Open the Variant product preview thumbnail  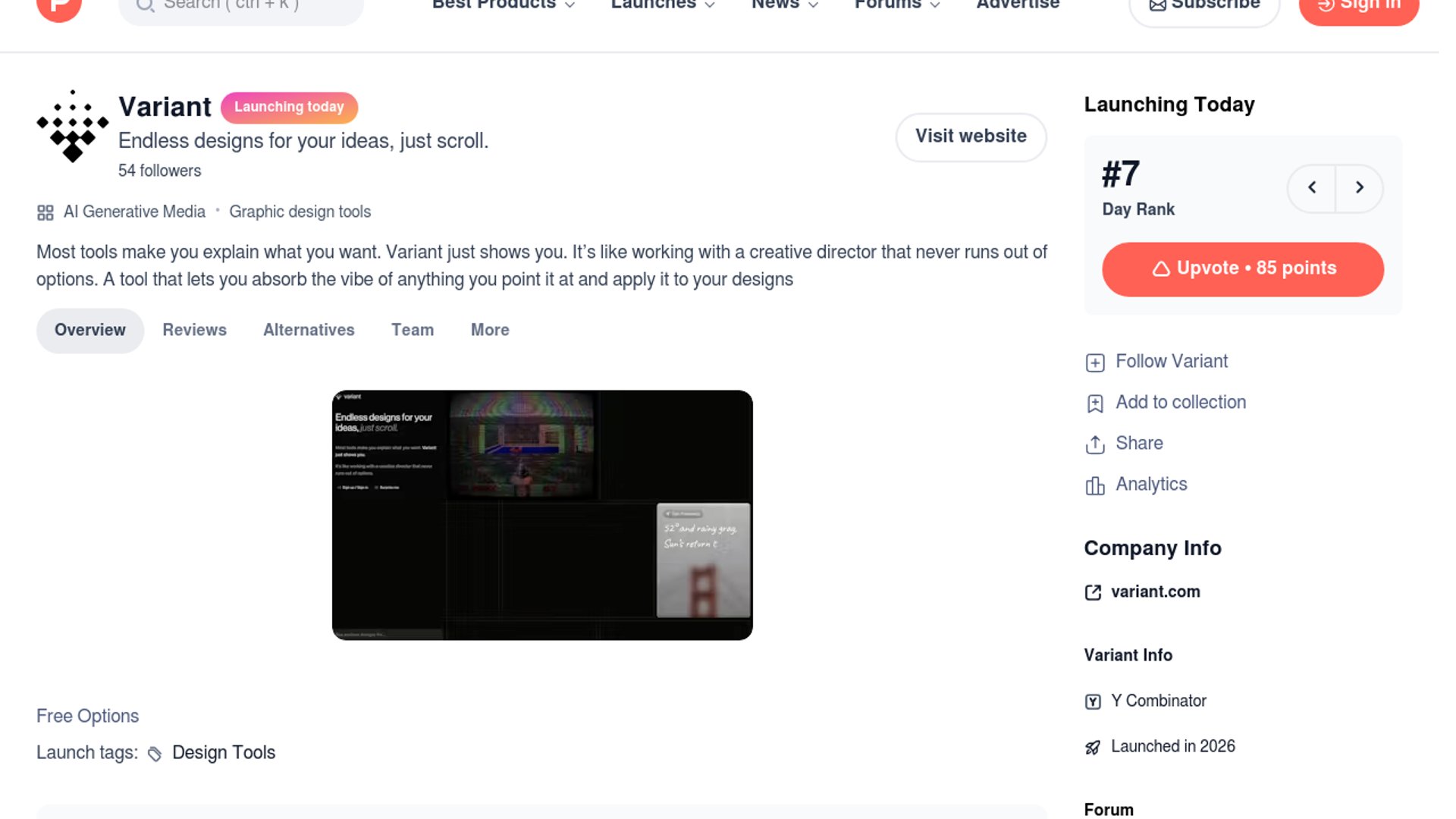coord(542,515)
